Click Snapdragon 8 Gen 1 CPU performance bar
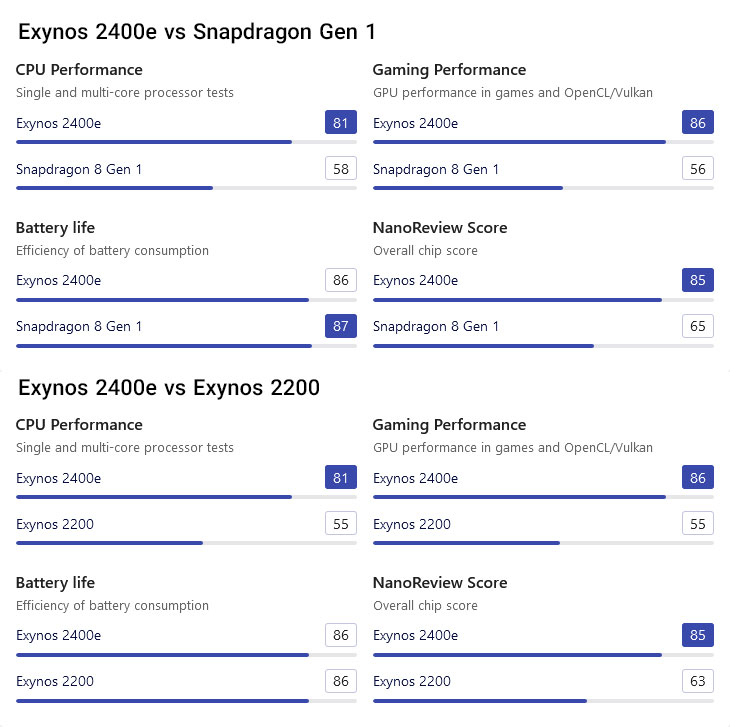 pos(186,188)
